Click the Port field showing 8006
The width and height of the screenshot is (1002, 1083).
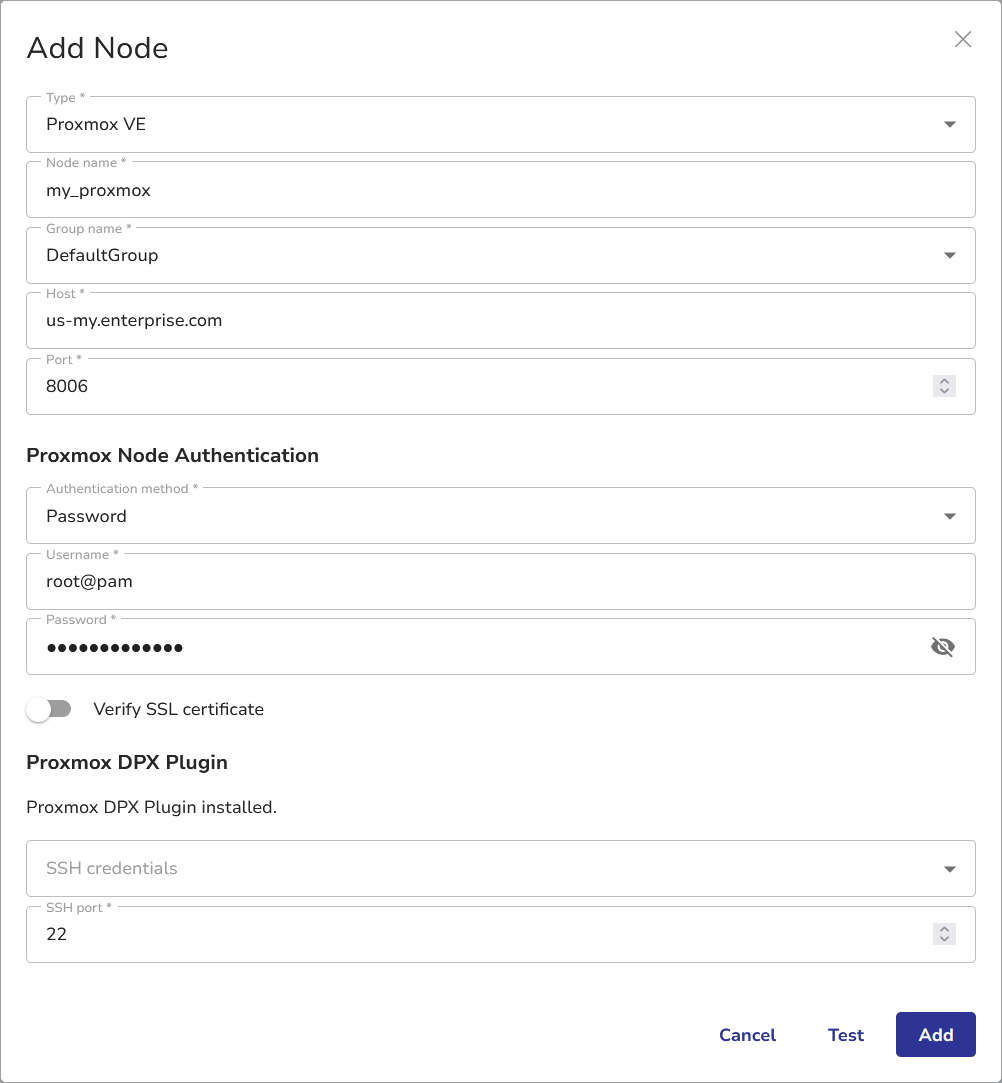(x=501, y=386)
